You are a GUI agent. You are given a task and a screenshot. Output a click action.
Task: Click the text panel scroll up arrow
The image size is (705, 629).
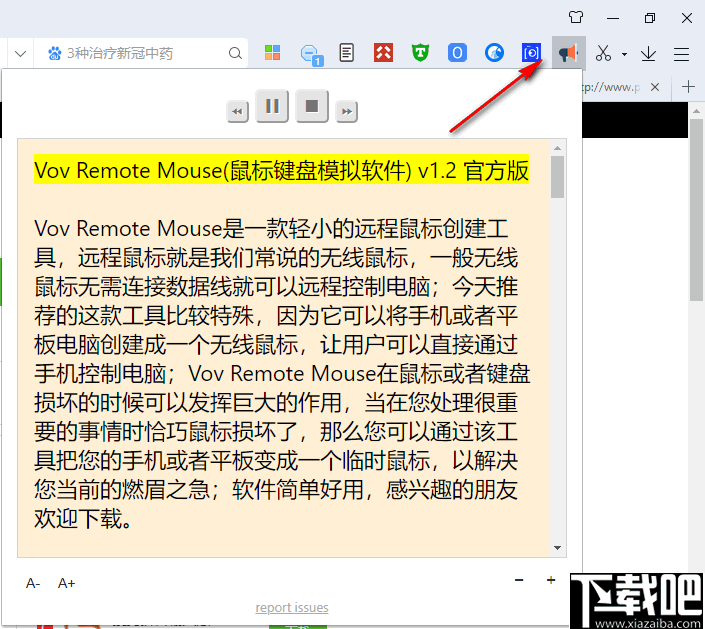pyautogui.click(x=558, y=148)
